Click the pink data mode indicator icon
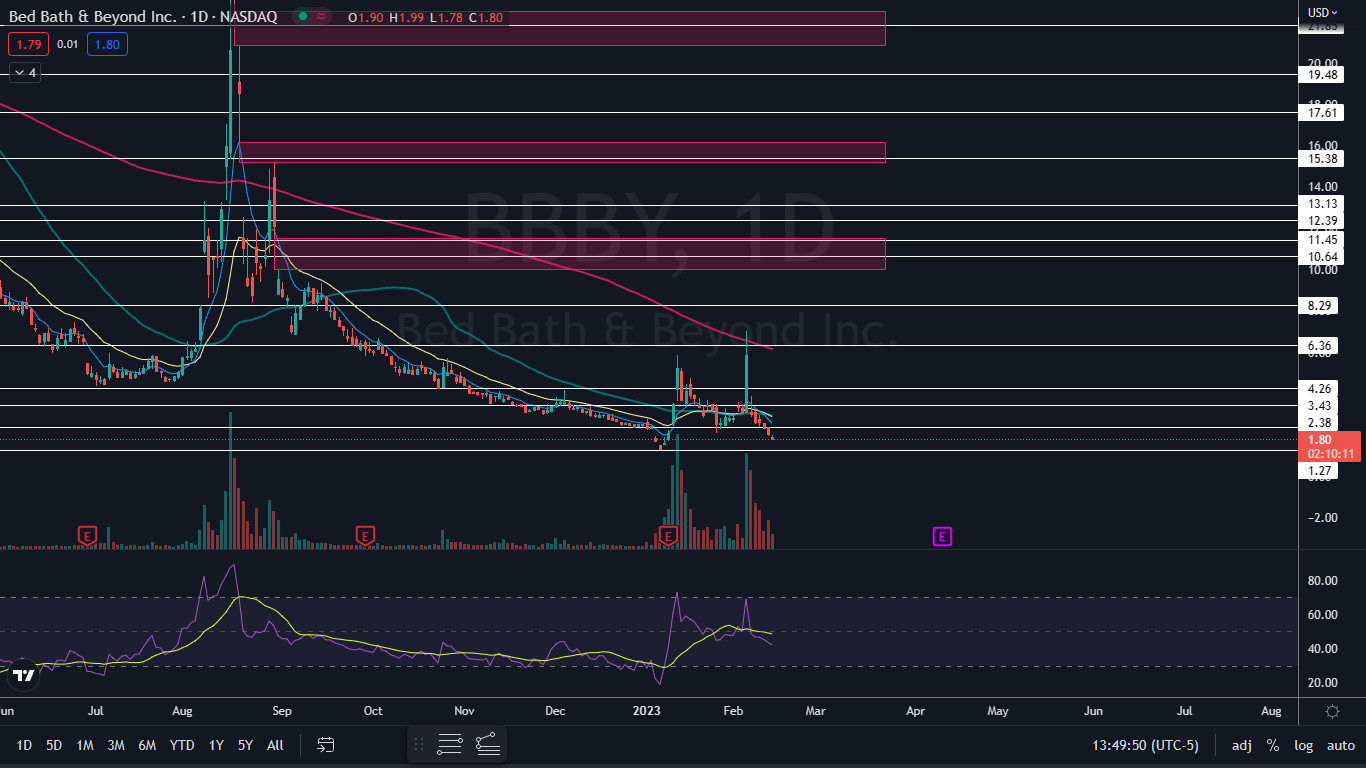Viewport: 1366px width, 768px height. click(322, 17)
